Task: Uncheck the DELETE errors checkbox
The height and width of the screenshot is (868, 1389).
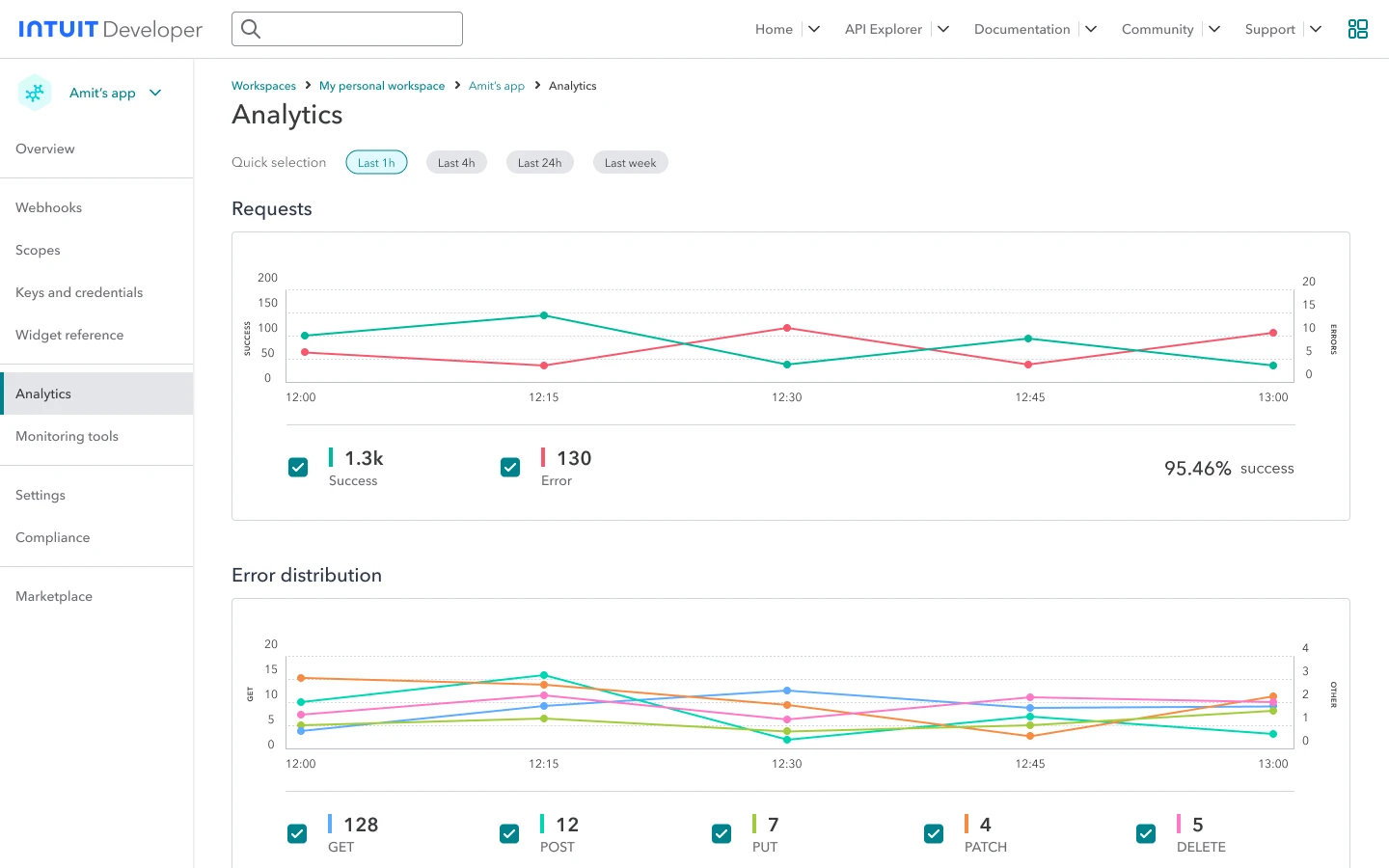Action: click(1146, 834)
